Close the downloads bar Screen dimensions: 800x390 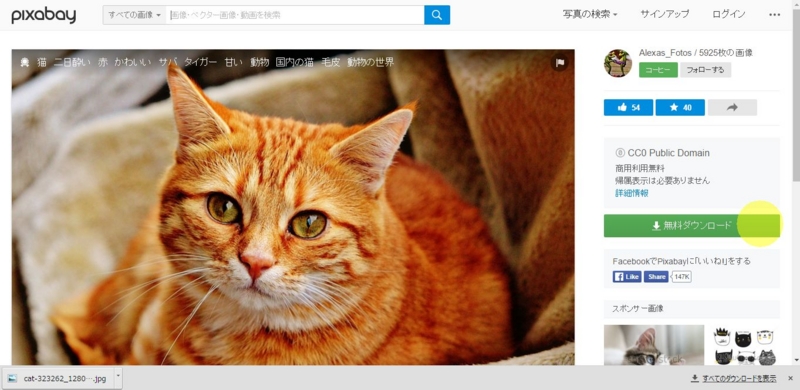[x=790, y=378]
